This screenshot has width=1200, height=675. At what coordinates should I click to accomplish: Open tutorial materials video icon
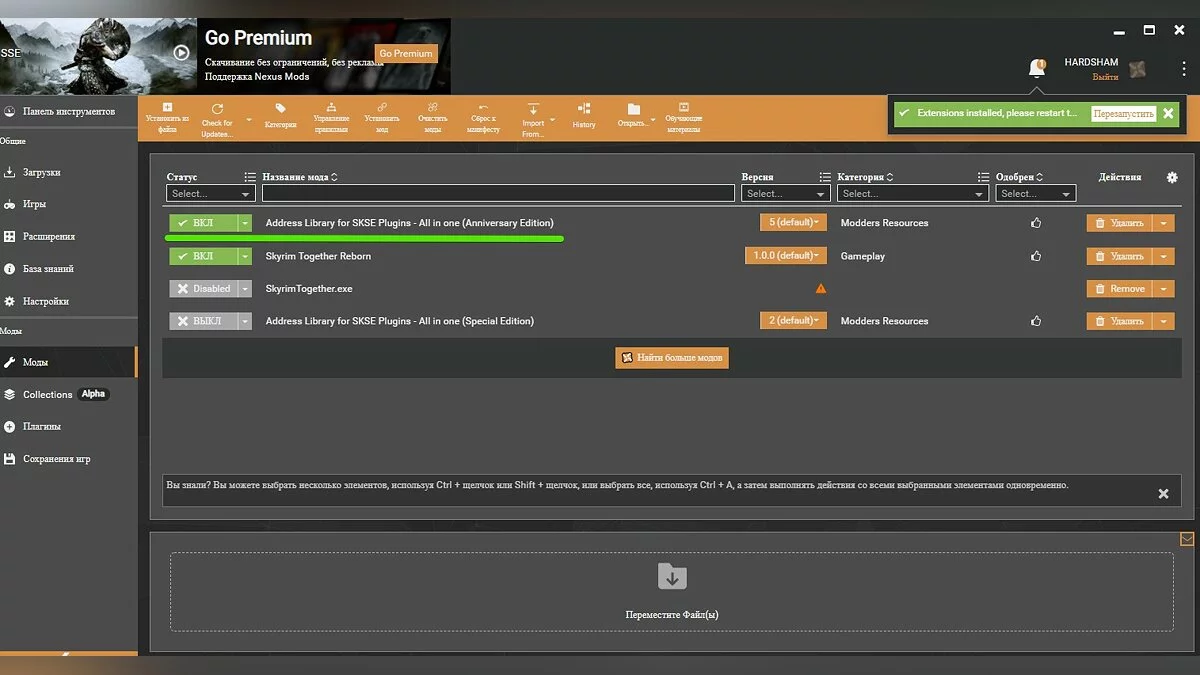pyautogui.click(x=684, y=107)
